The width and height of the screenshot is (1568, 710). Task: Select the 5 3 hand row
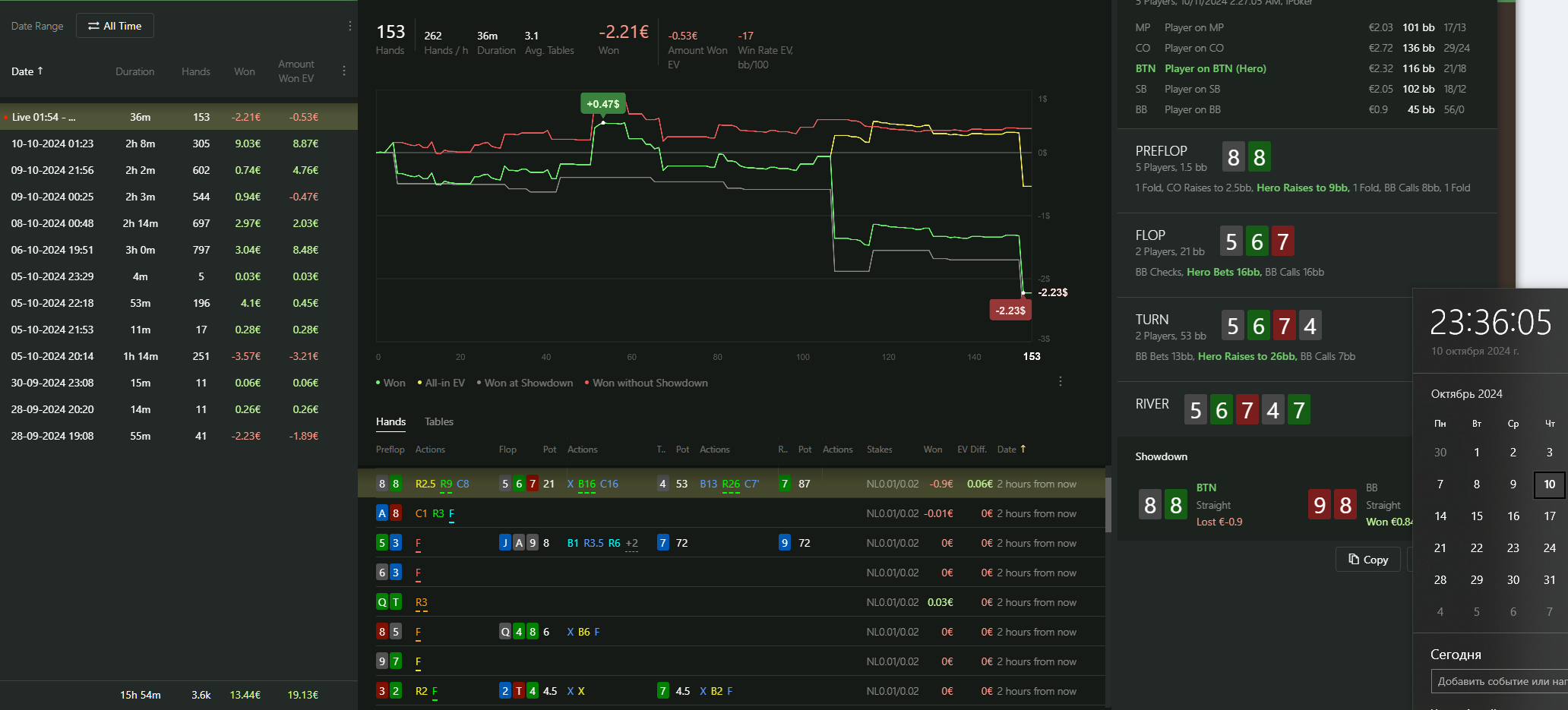point(732,543)
